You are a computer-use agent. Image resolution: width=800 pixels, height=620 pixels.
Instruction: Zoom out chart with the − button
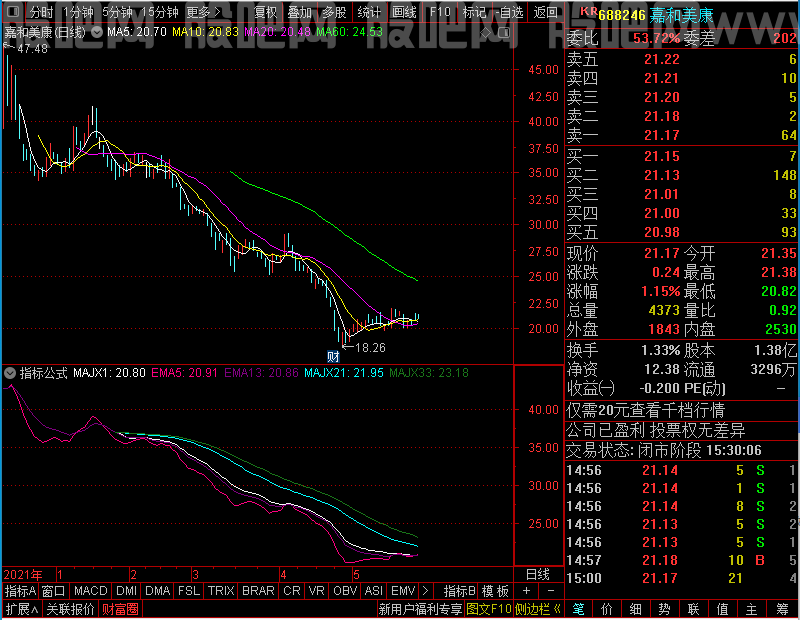click(x=551, y=590)
